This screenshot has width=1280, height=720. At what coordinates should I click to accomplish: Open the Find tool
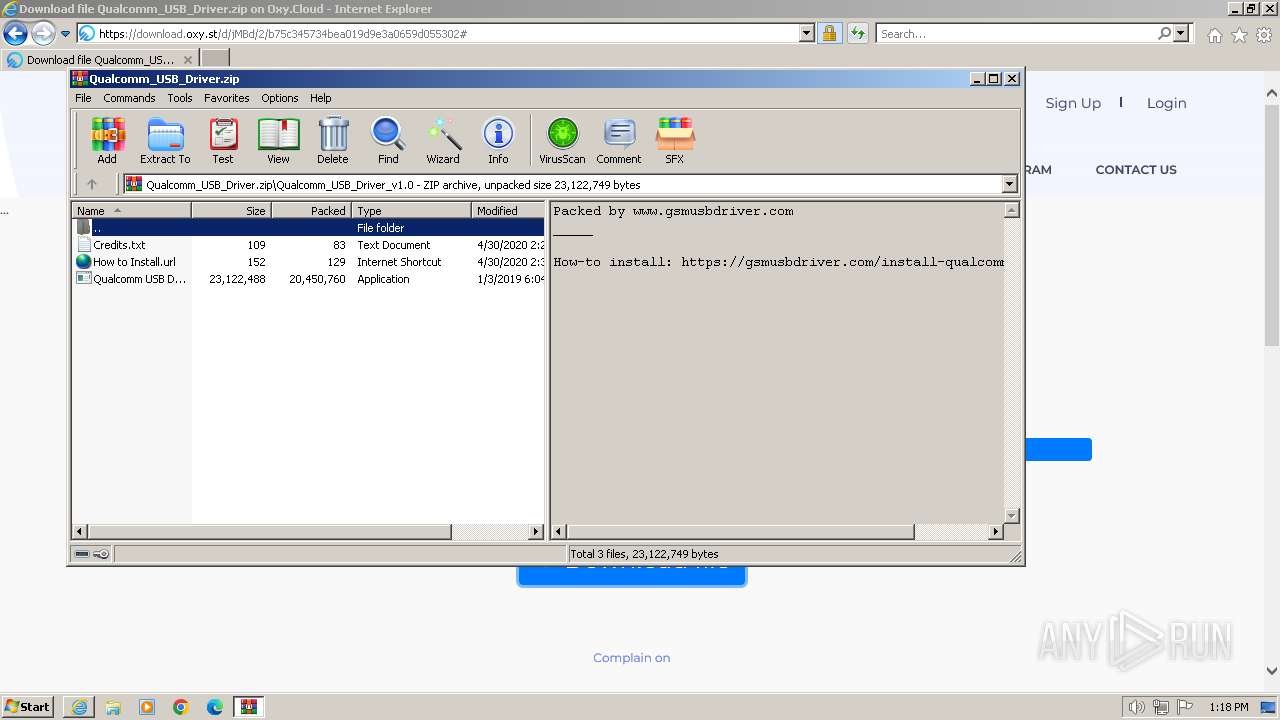(388, 141)
